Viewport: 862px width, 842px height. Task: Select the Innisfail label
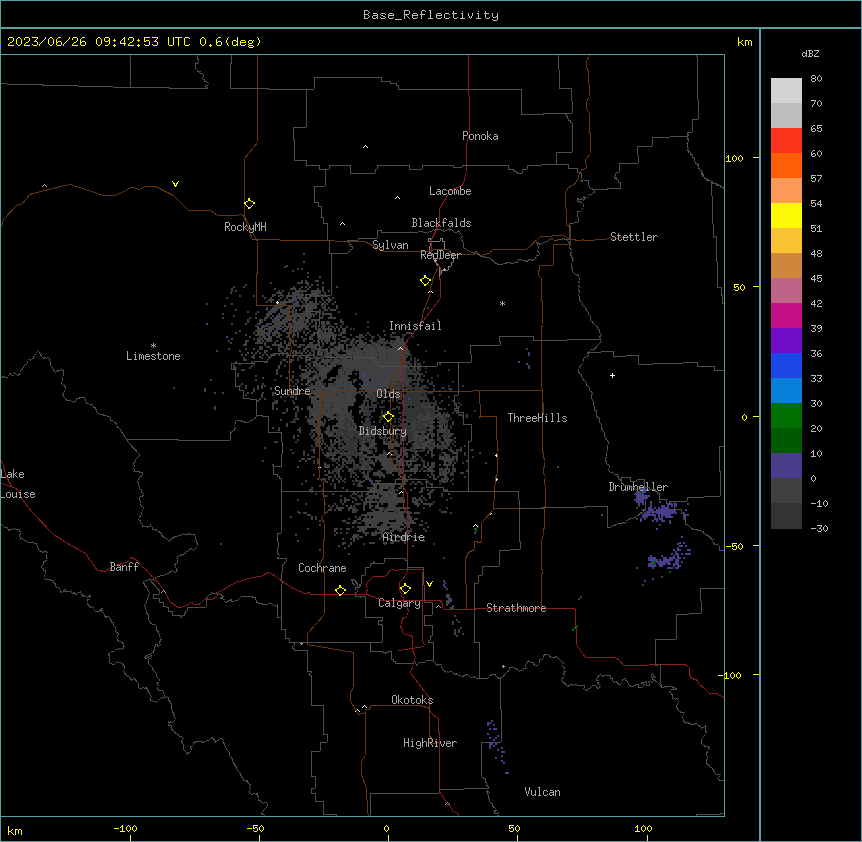tap(415, 326)
